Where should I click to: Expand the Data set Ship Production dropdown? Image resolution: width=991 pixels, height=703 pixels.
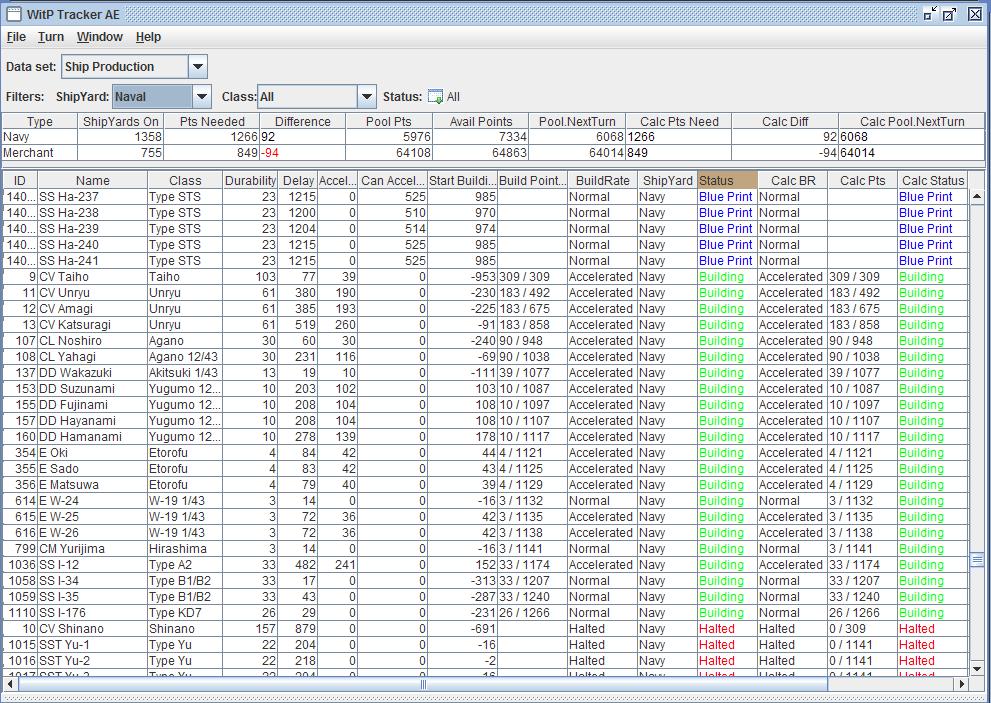198,66
